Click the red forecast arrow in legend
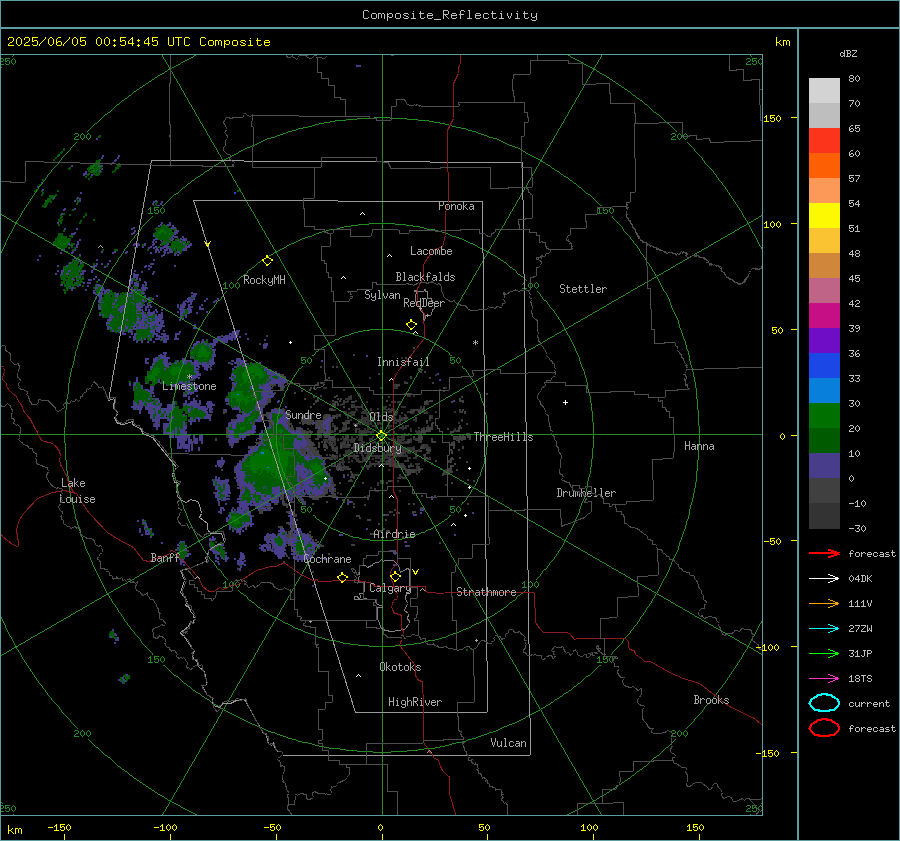Viewport: 900px width, 841px height. click(824, 553)
